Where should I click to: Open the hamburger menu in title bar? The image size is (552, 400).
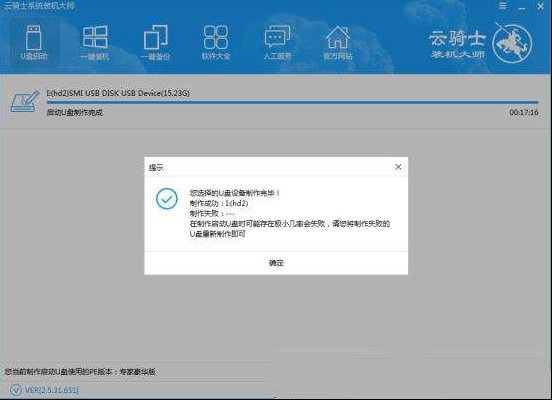(503, 6)
